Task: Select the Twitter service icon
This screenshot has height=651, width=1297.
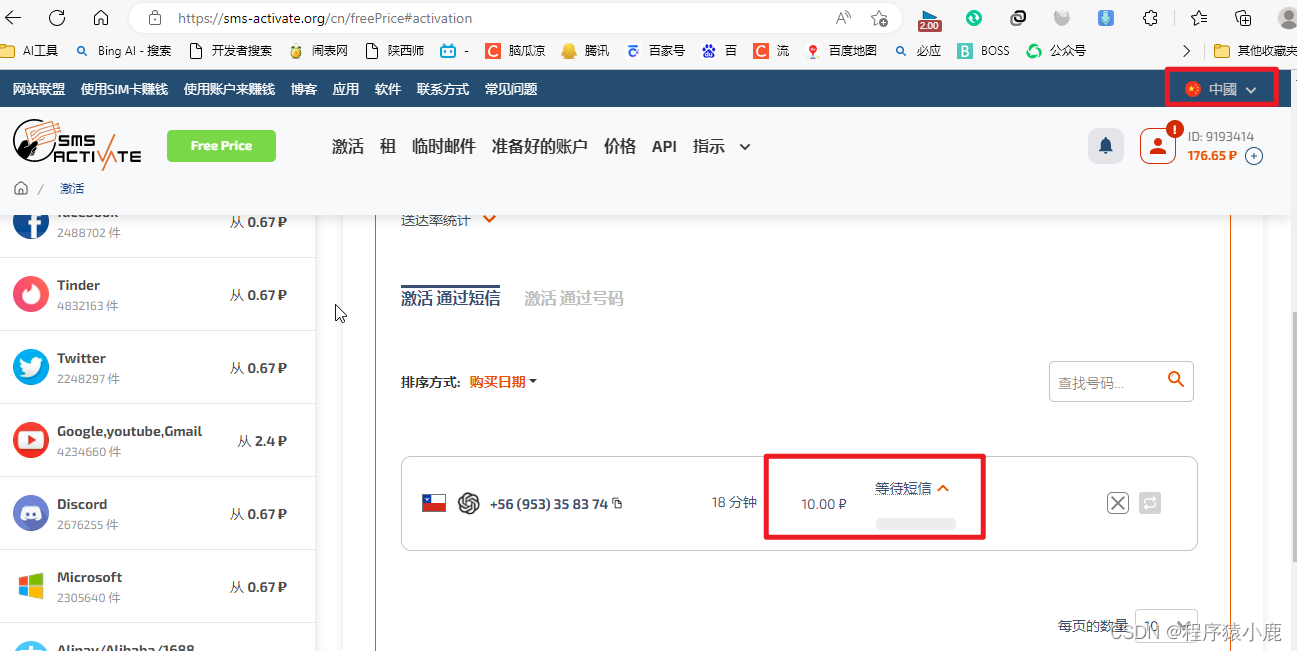Action: point(31,367)
